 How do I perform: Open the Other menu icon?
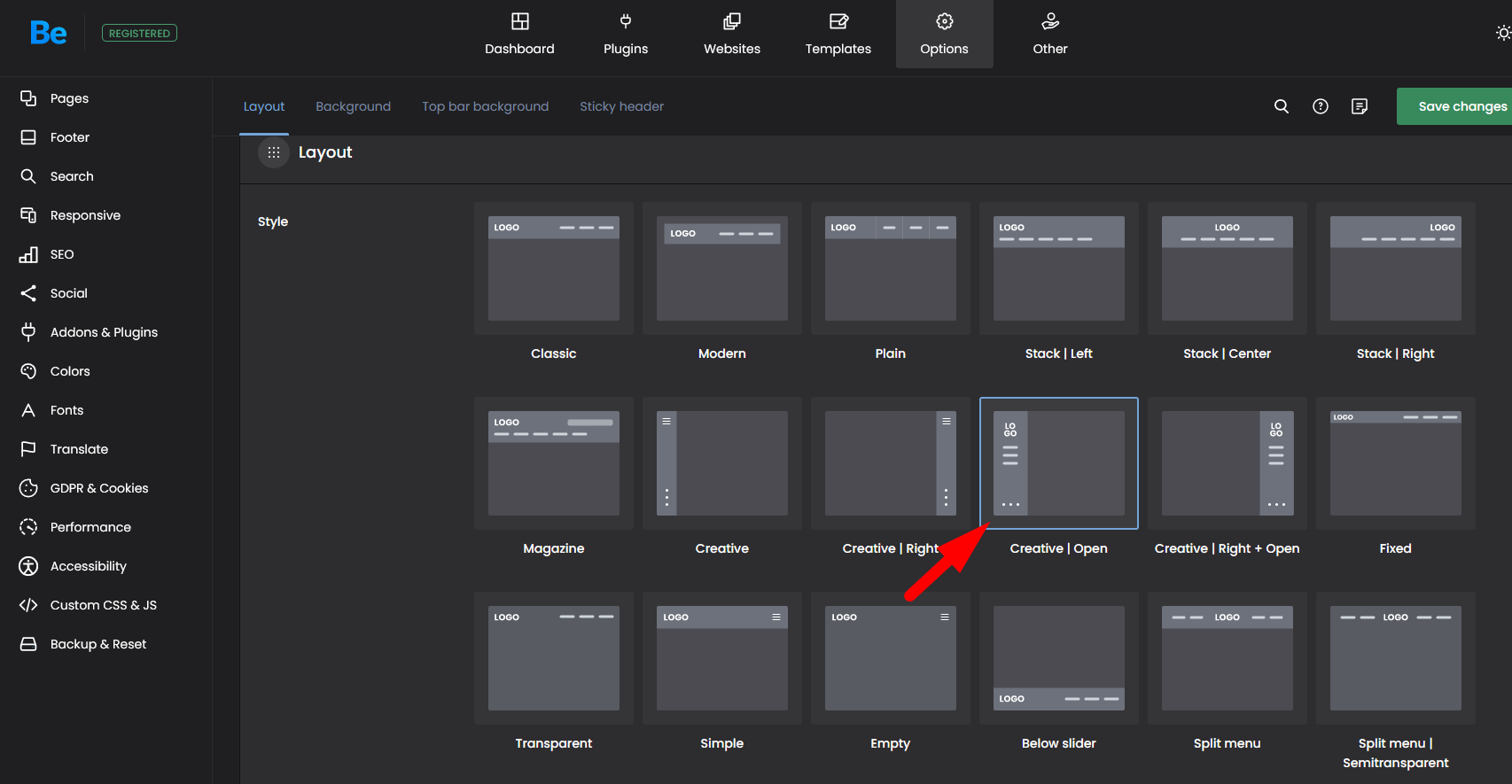point(1050,21)
